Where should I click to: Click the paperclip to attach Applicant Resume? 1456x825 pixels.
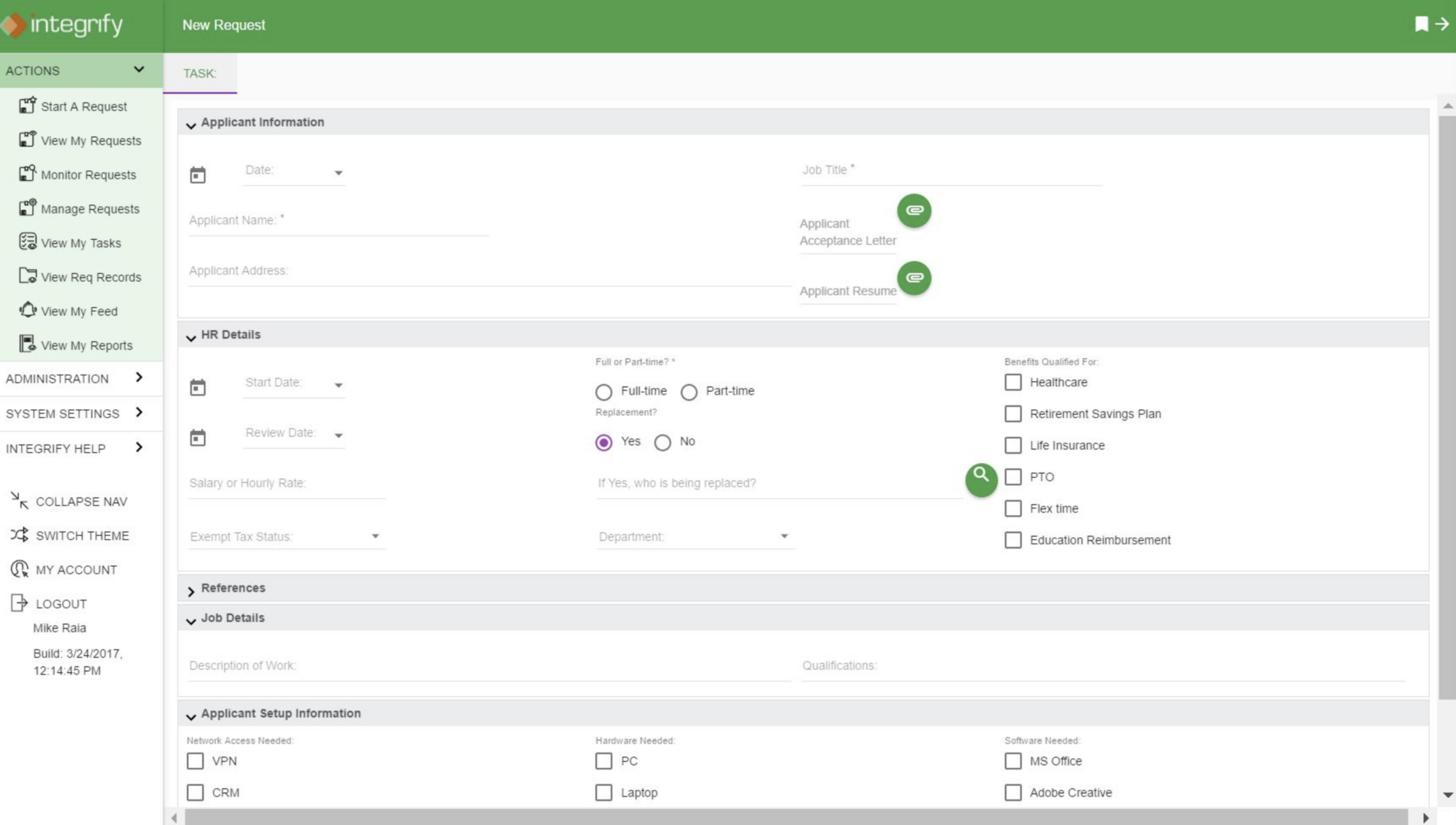pos(914,278)
